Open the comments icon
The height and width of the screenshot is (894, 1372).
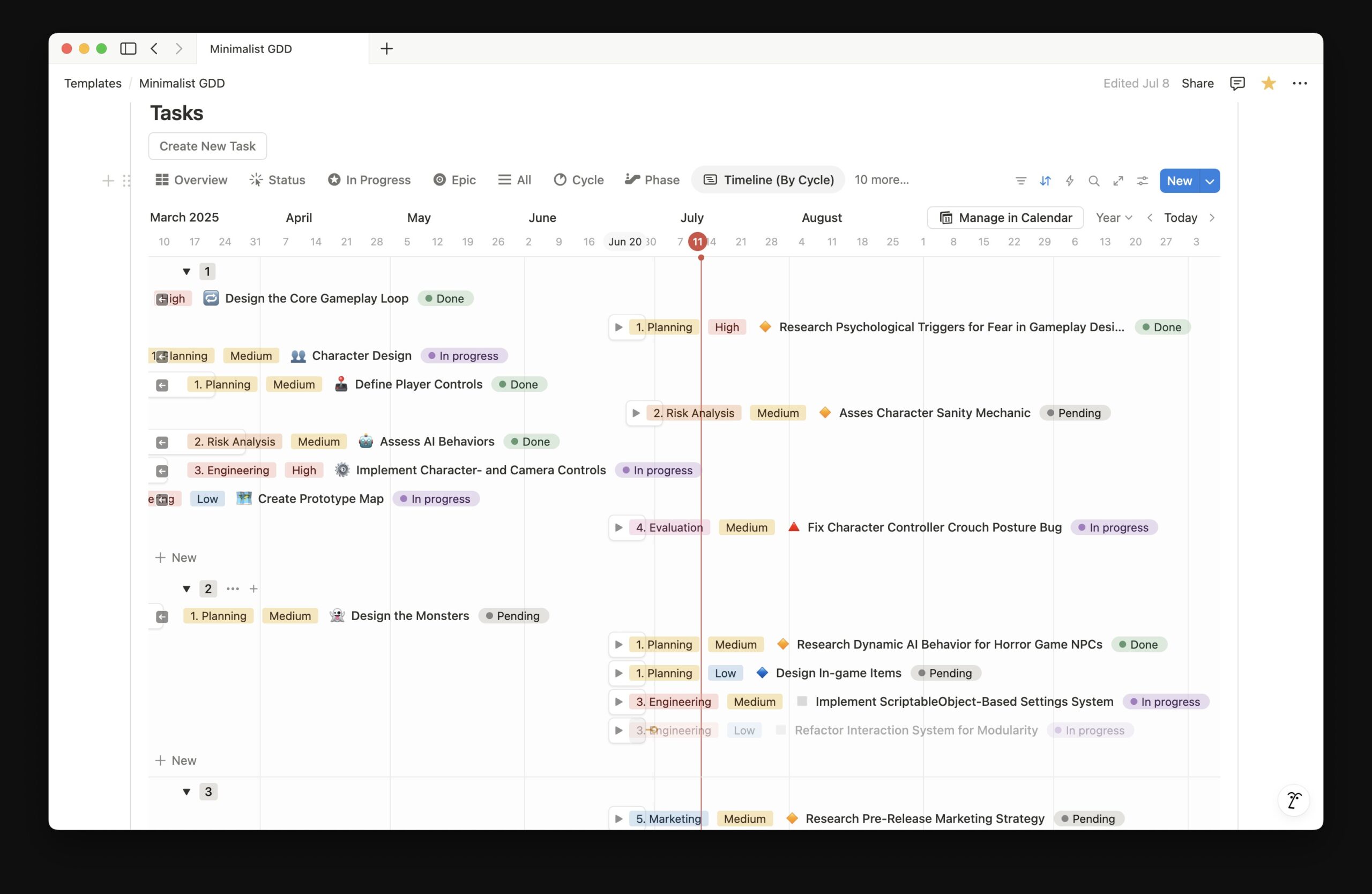click(x=1237, y=83)
